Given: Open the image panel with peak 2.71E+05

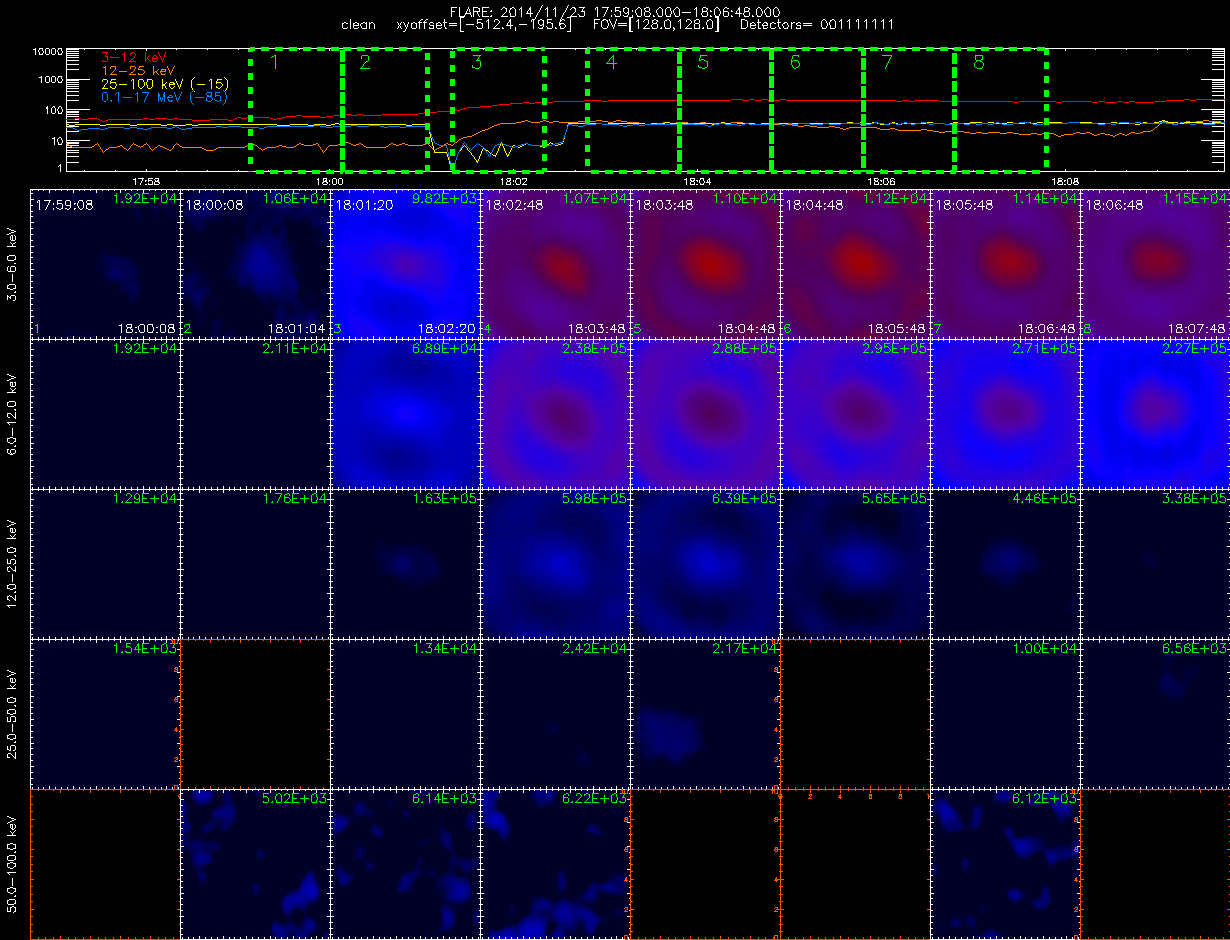Looking at the screenshot, I should (1005, 412).
